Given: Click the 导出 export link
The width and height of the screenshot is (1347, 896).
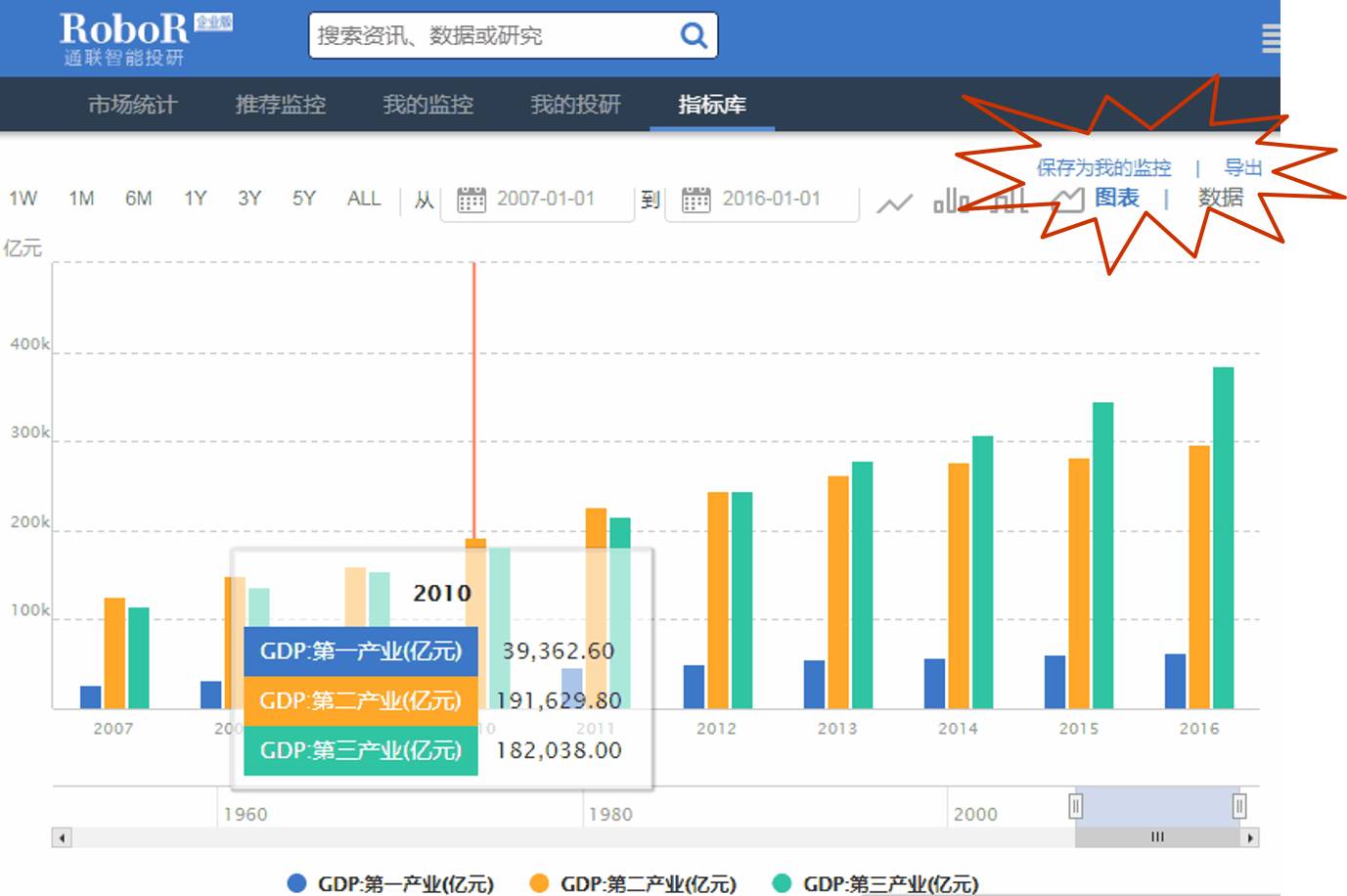Looking at the screenshot, I should click(1242, 167).
